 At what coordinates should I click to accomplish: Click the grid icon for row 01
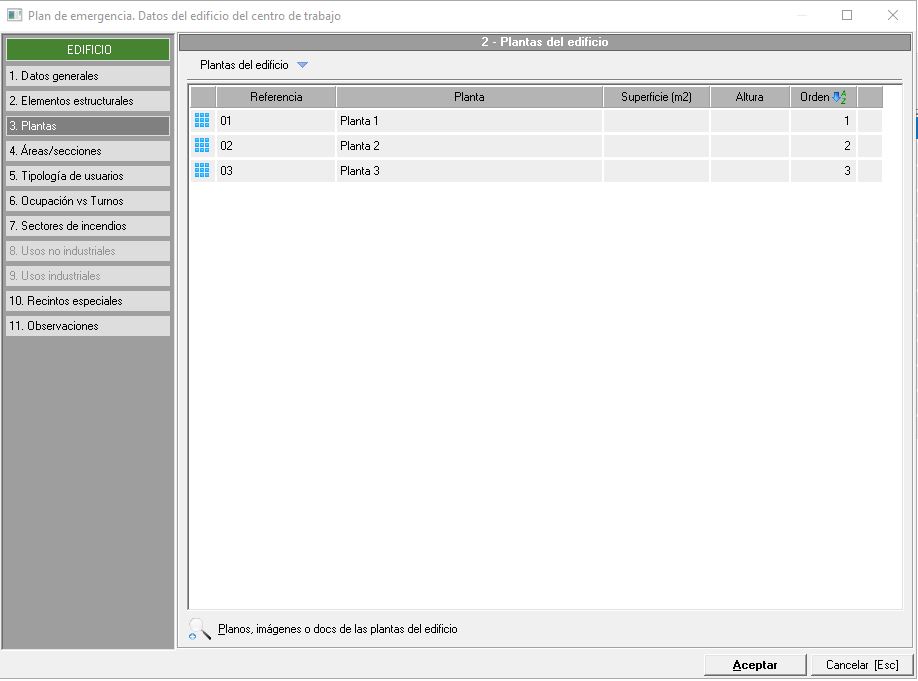pyautogui.click(x=202, y=121)
